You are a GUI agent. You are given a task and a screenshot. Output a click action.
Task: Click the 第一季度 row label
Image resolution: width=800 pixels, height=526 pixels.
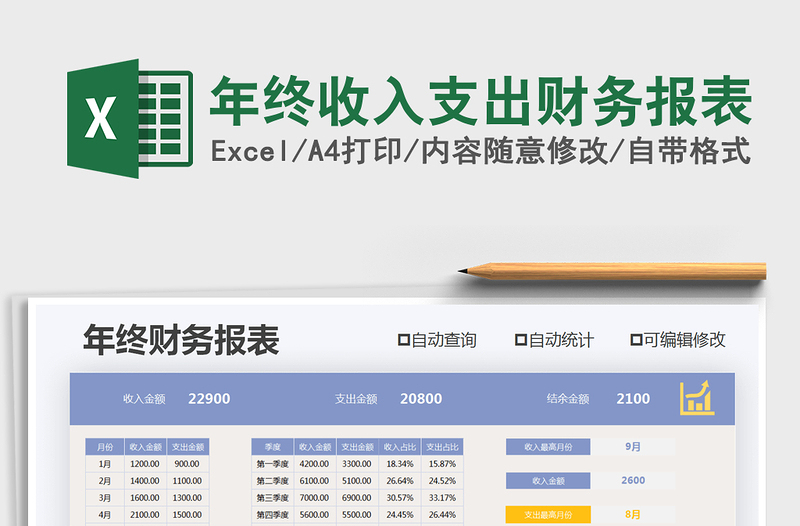[272, 464]
